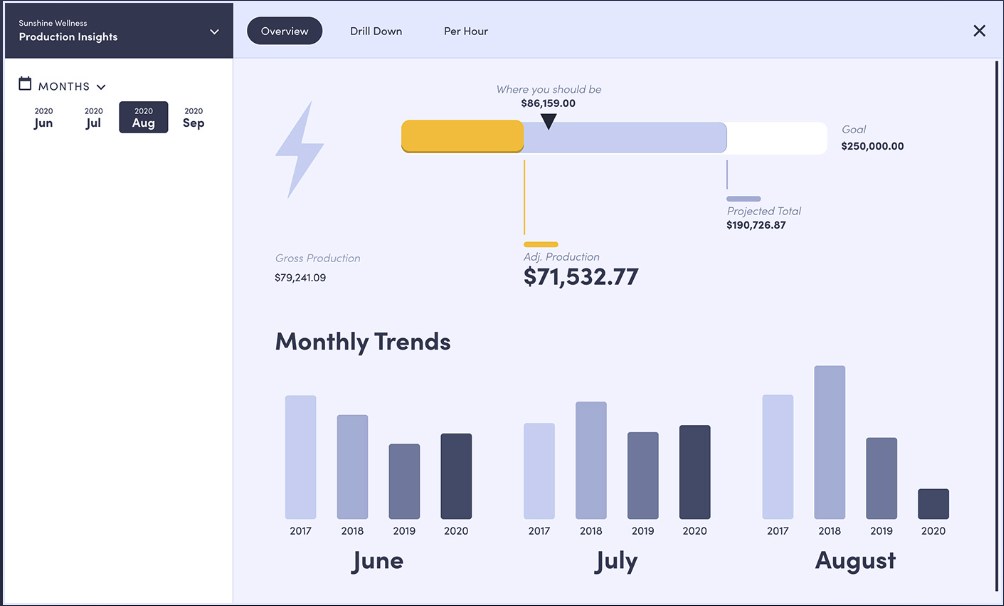Go to the Overview tab

(284, 31)
